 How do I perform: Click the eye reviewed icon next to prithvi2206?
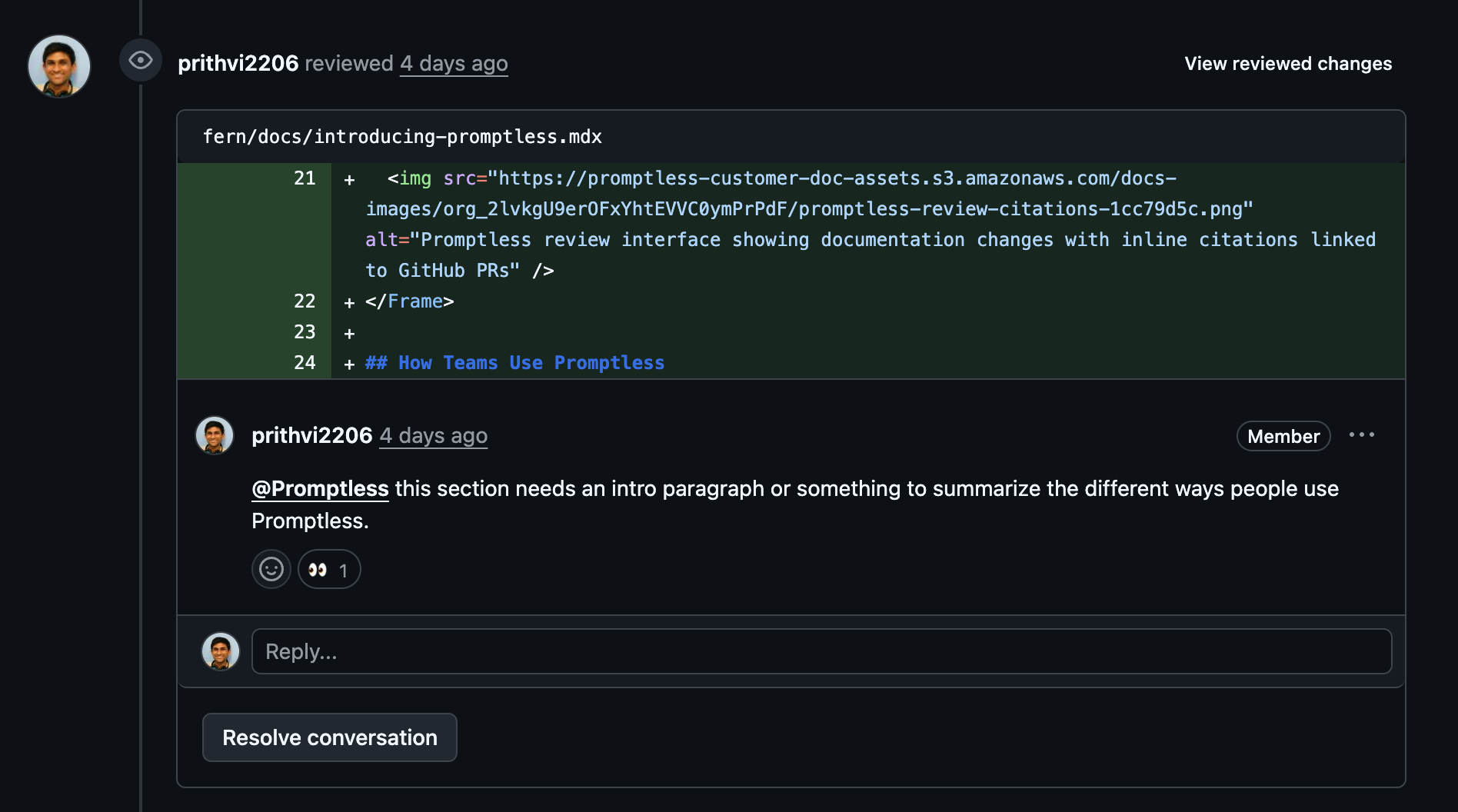click(x=141, y=61)
